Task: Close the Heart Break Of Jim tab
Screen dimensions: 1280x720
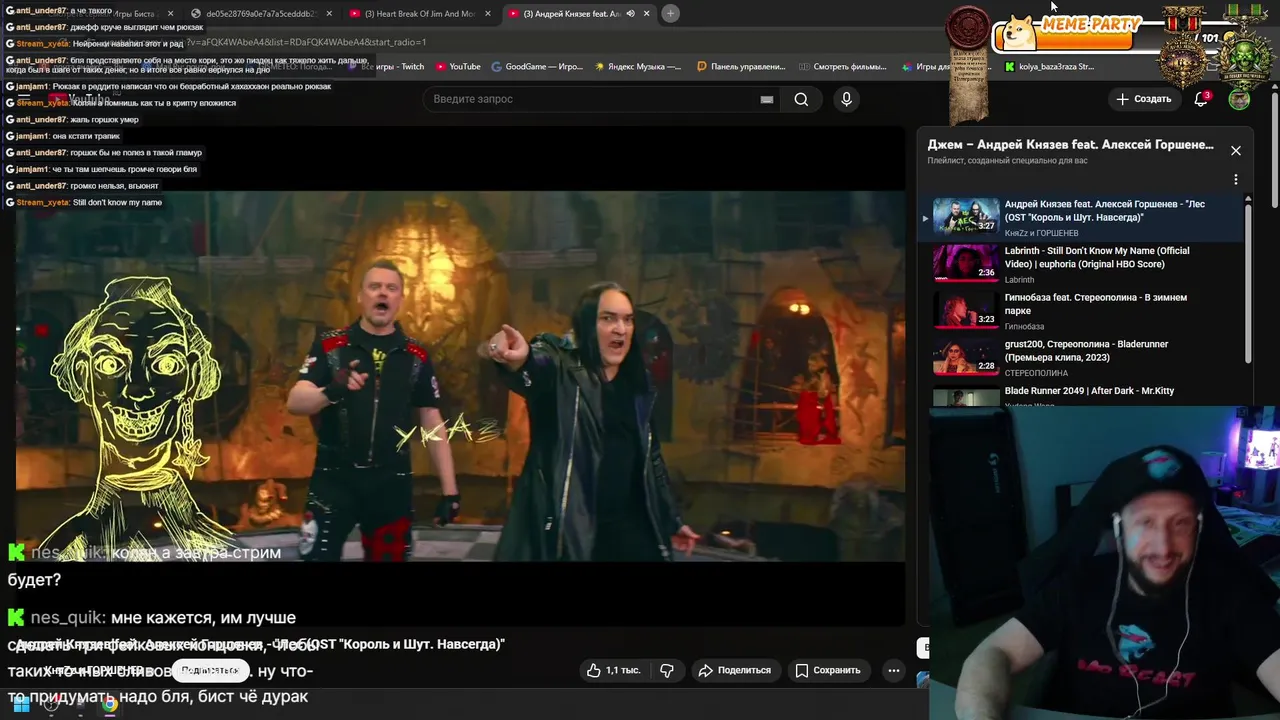Action: coord(488,14)
